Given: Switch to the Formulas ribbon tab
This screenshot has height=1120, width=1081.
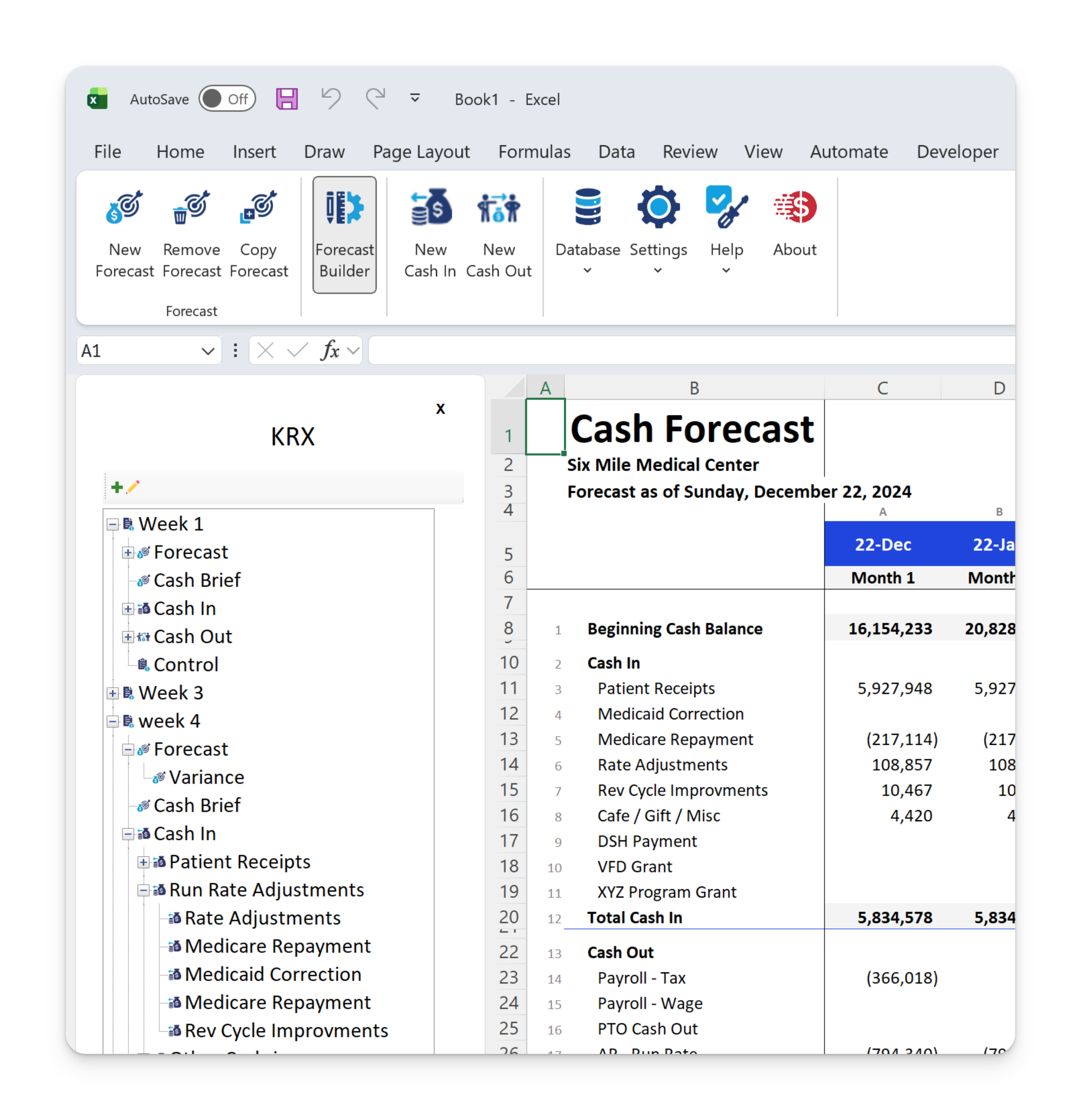Looking at the screenshot, I should tap(534, 151).
